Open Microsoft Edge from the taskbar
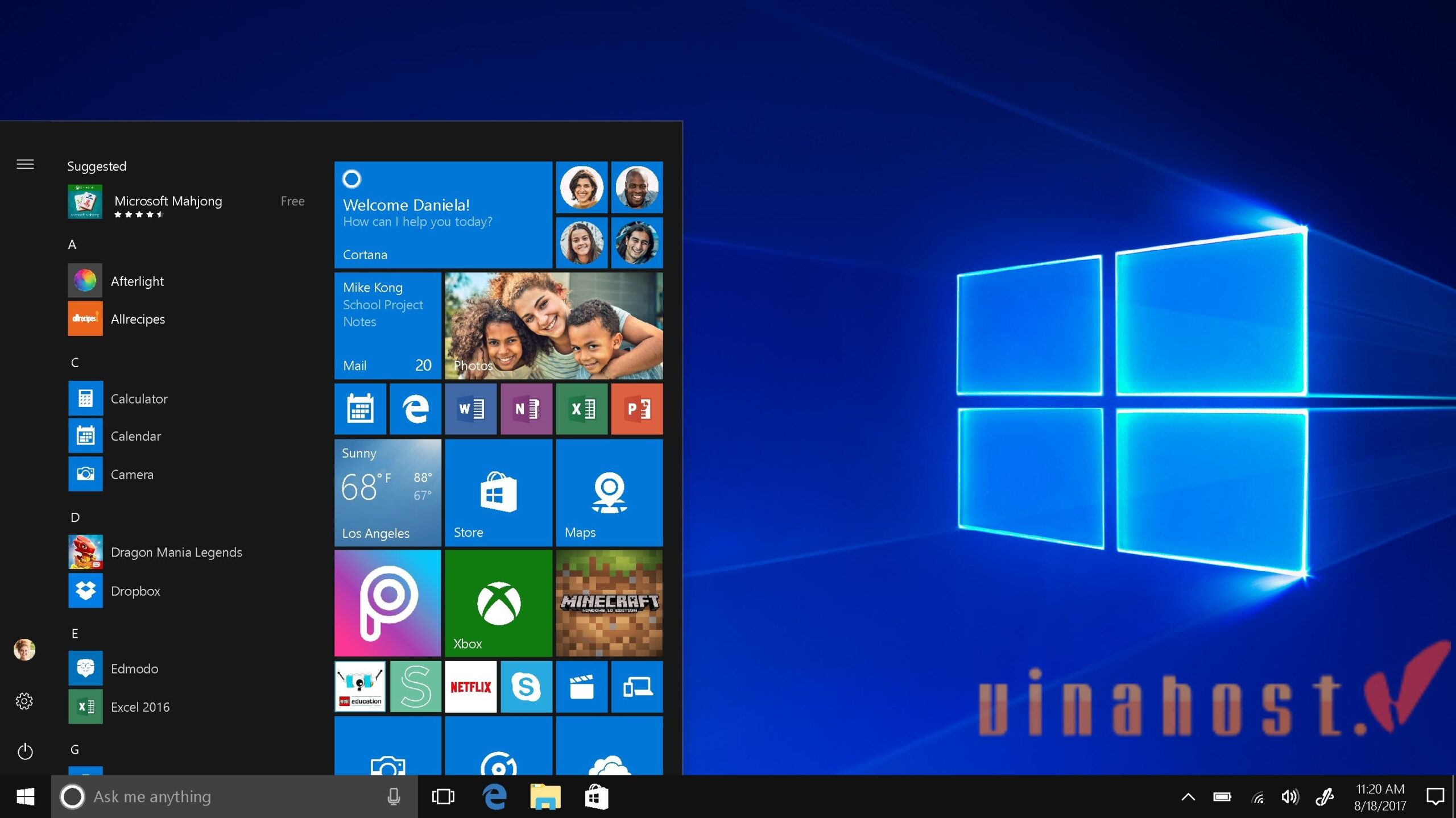Viewport: 1456px width, 818px height. click(x=494, y=796)
